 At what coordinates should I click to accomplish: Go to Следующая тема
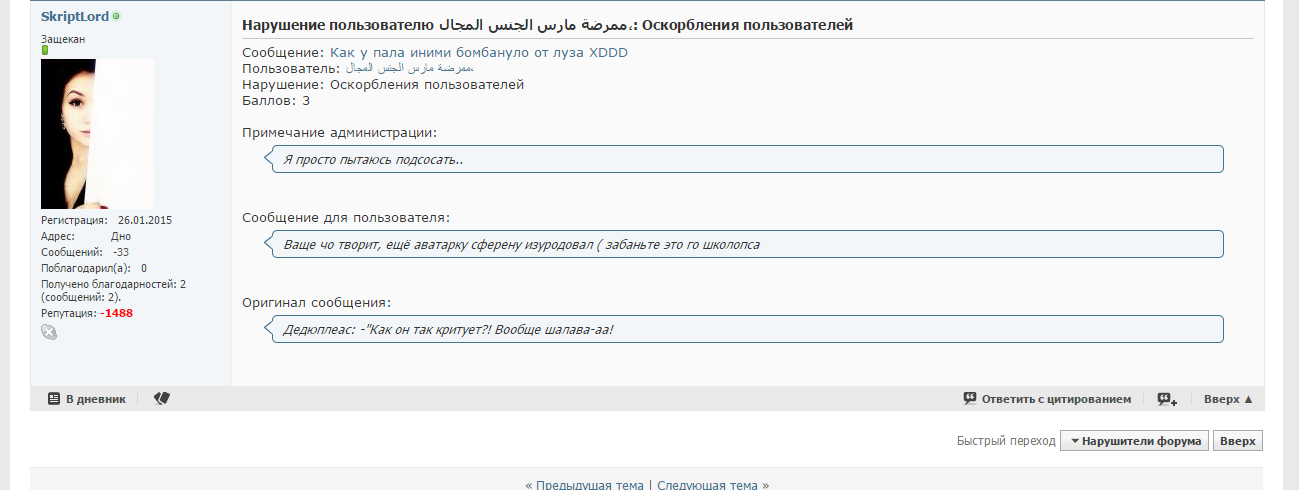(x=707, y=485)
